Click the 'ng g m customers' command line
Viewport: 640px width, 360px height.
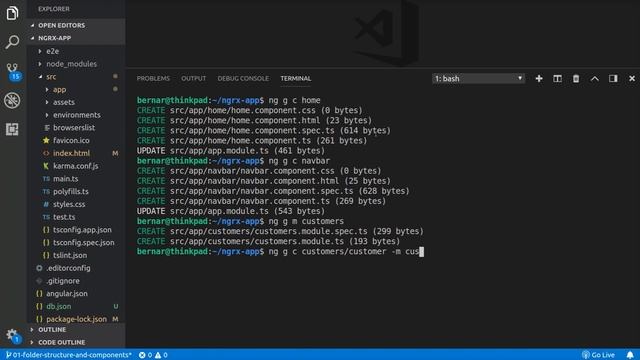pyautogui.click(x=240, y=221)
